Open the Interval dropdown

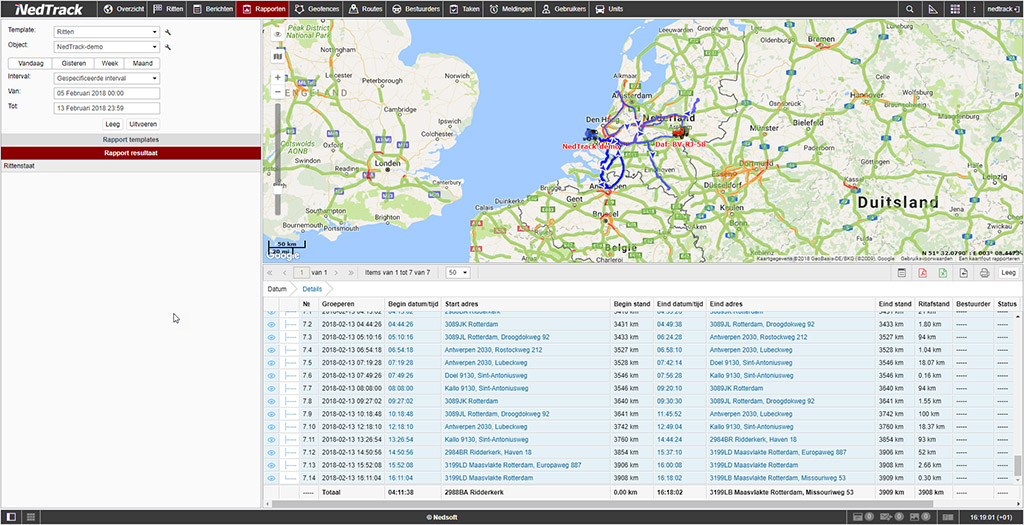pyautogui.click(x=107, y=78)
